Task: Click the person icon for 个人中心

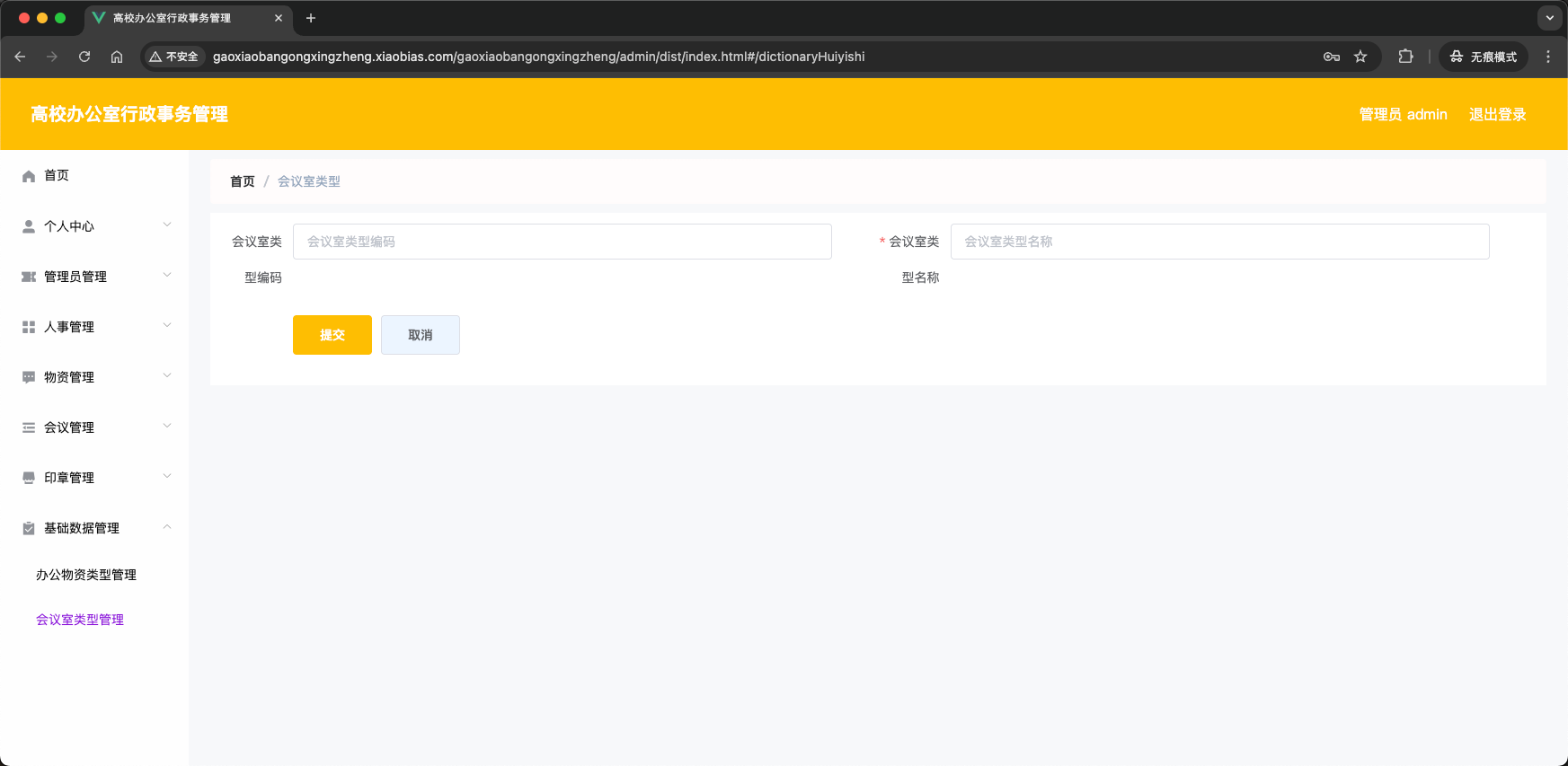Action: pyautogui.click(x=29, y=226)
